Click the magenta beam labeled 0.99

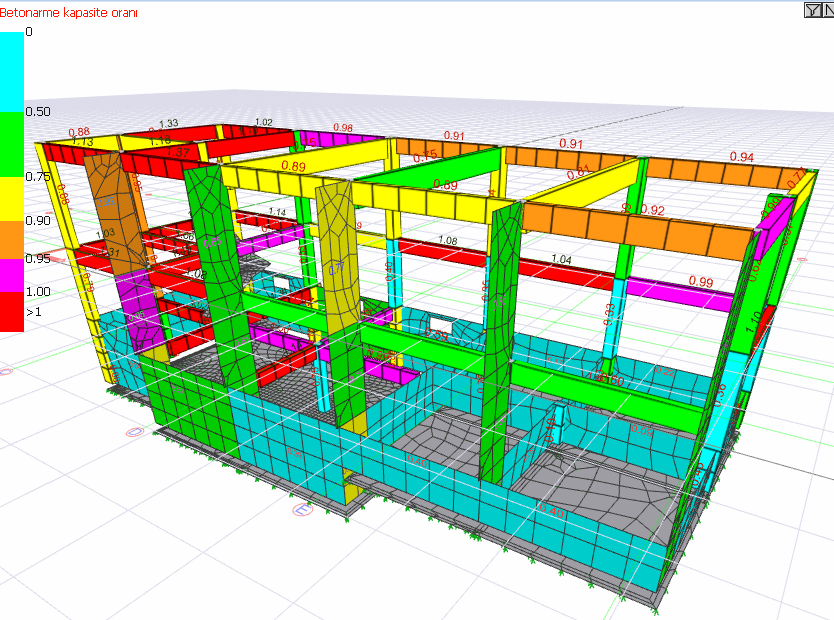[x=690, y=293]
